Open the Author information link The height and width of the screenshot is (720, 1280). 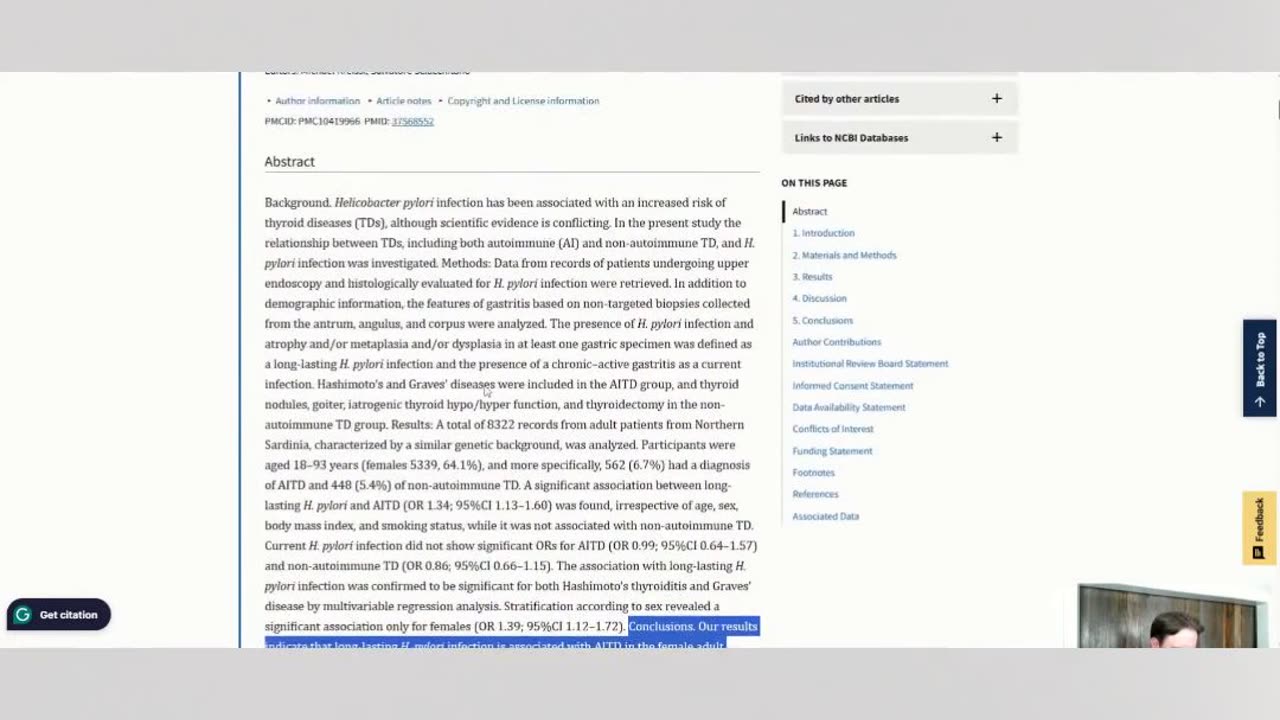tap(317, 101)
